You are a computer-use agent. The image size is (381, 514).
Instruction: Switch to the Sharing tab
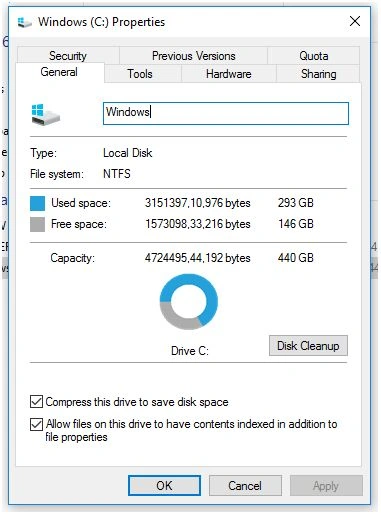pyautogui.click(x=318, y=74)
